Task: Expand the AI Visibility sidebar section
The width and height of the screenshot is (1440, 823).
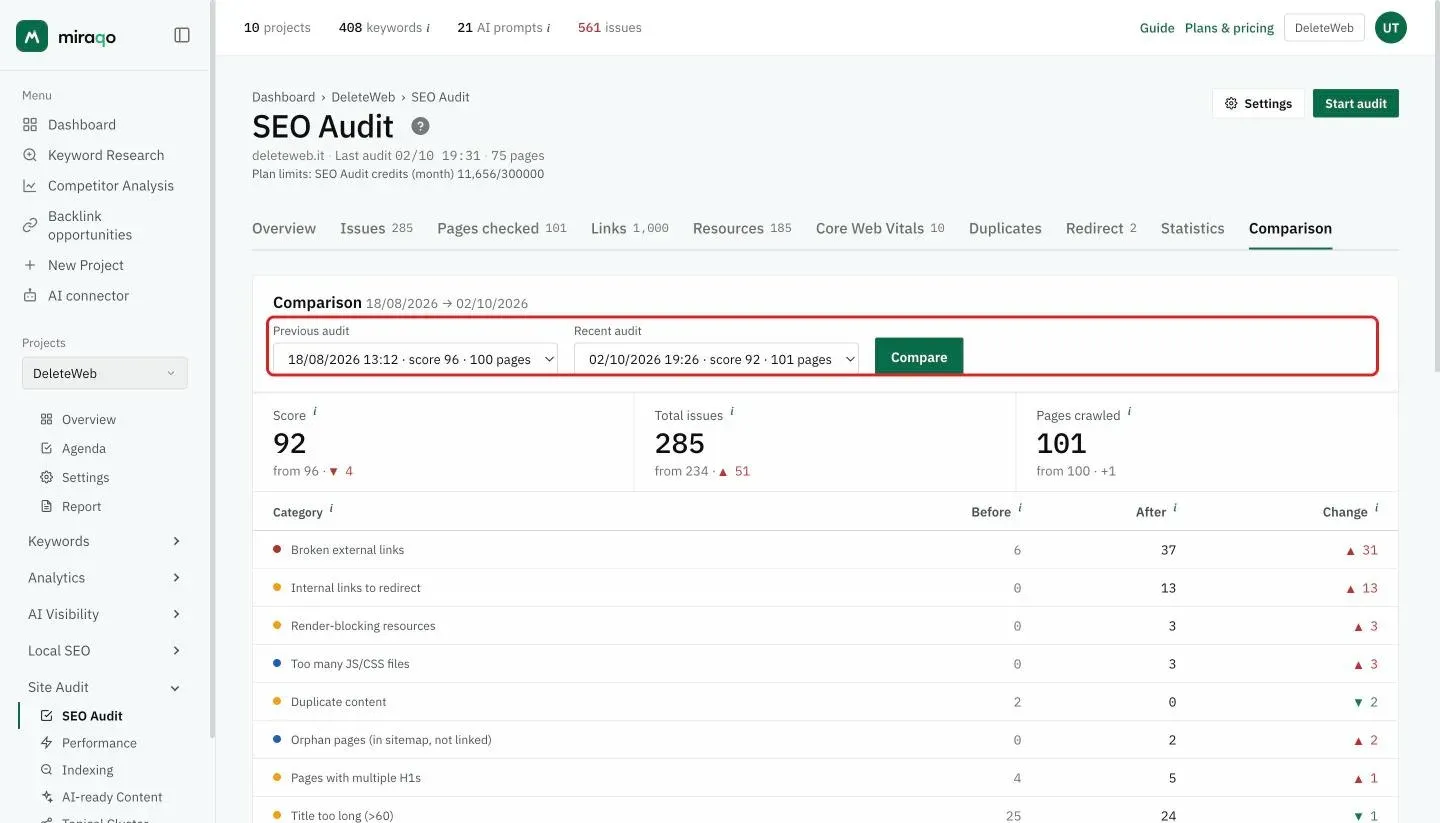Action: 105,614
